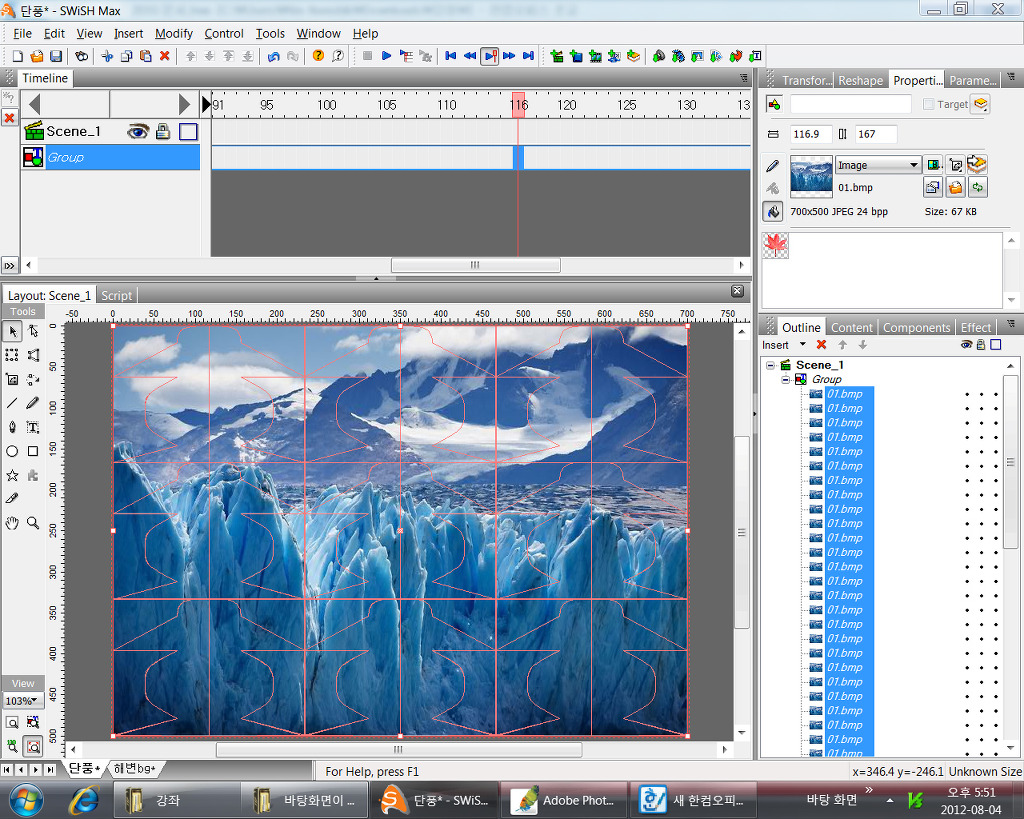Open the Modify menu
This screenshot has width=1024, height=819.
[174, 33]
